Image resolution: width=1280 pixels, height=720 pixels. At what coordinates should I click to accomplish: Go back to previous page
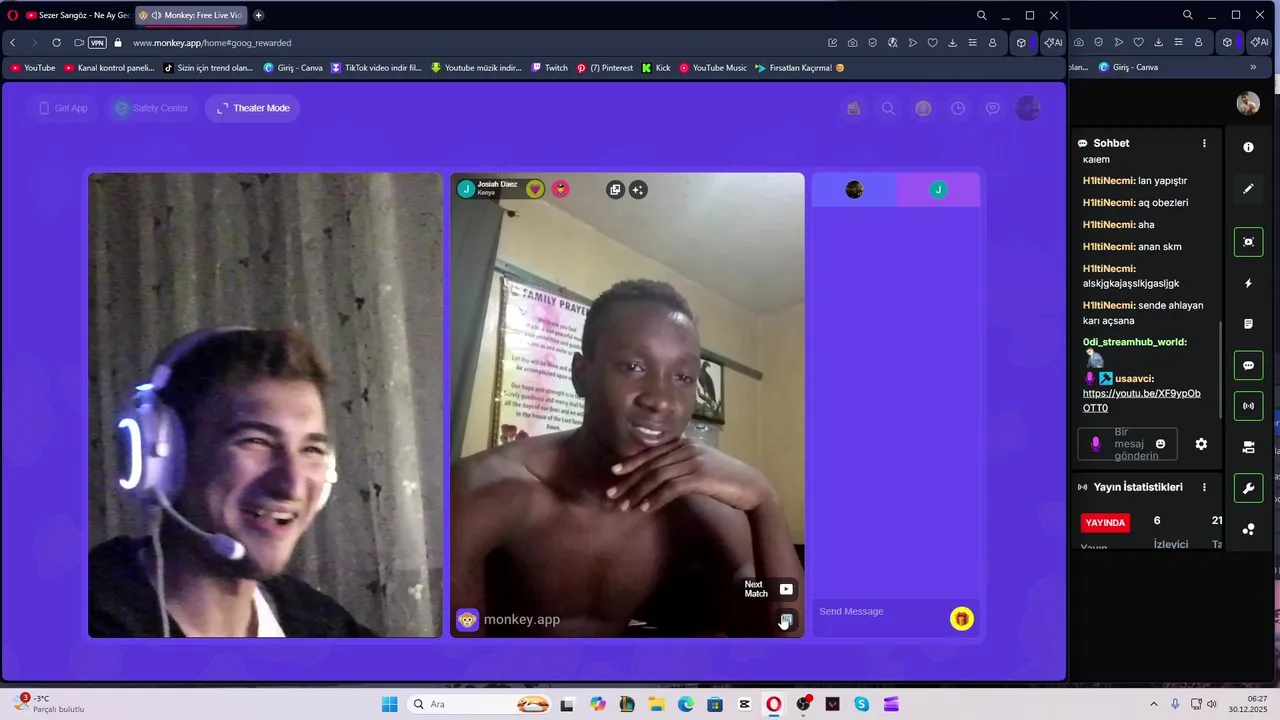click(13, 43)
